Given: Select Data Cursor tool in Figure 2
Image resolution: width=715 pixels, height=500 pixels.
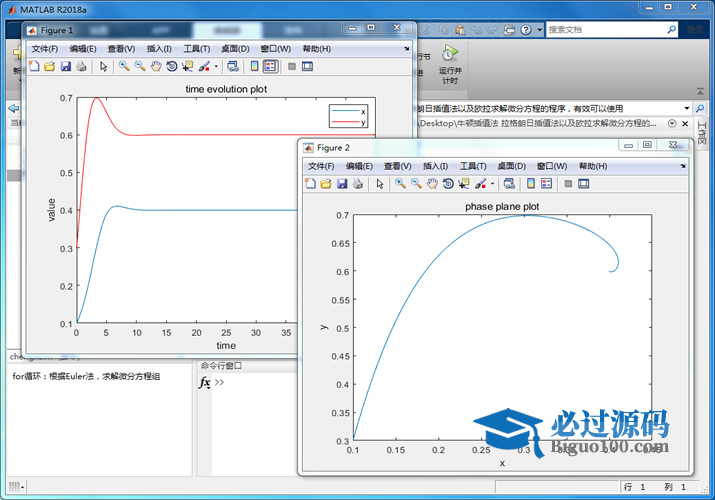Looking at the screenshot, I should [464, 184].
